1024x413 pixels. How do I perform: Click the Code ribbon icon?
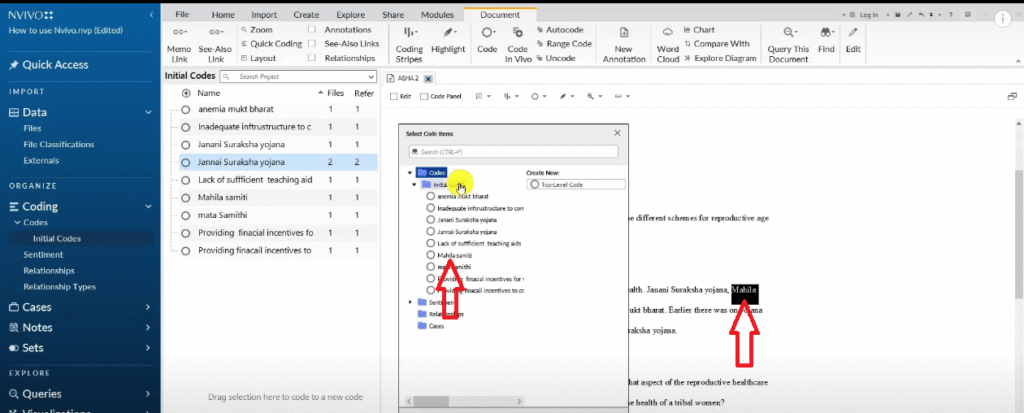(487, 32)
